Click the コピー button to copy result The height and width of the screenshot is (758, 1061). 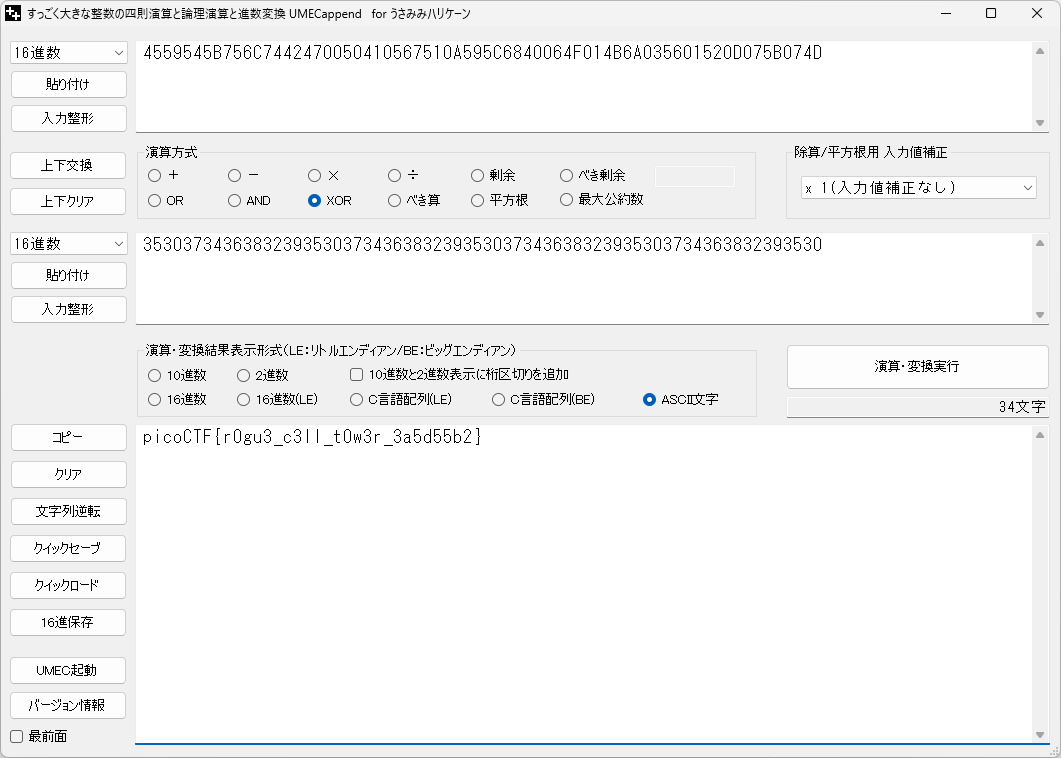pos(68,438)
